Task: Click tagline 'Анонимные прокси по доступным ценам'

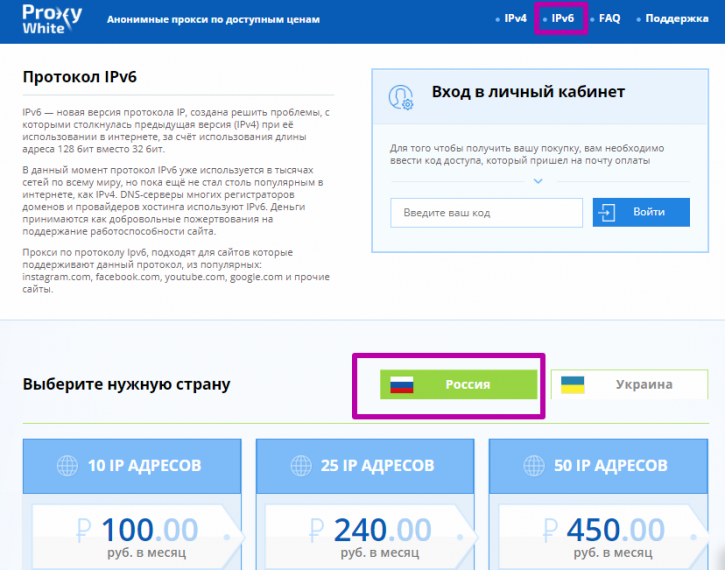Action: click(213, 19)
